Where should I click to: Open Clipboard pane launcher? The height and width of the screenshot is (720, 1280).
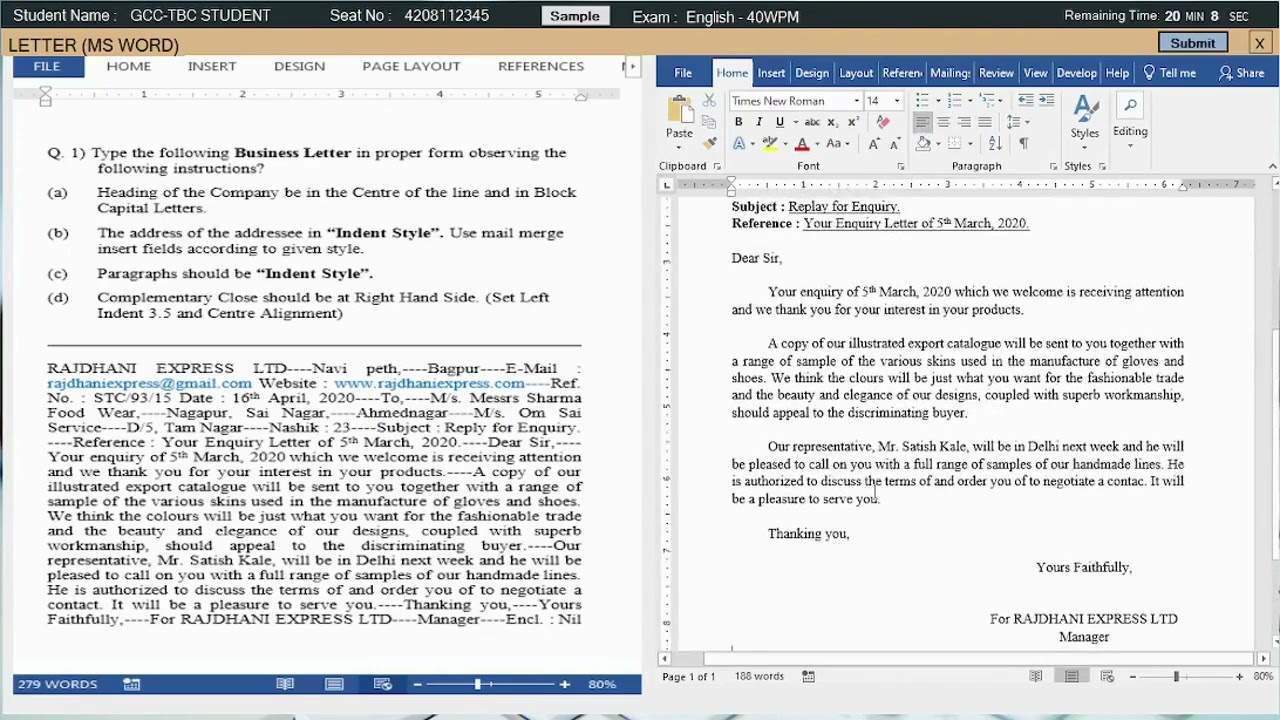pos(717,166)
